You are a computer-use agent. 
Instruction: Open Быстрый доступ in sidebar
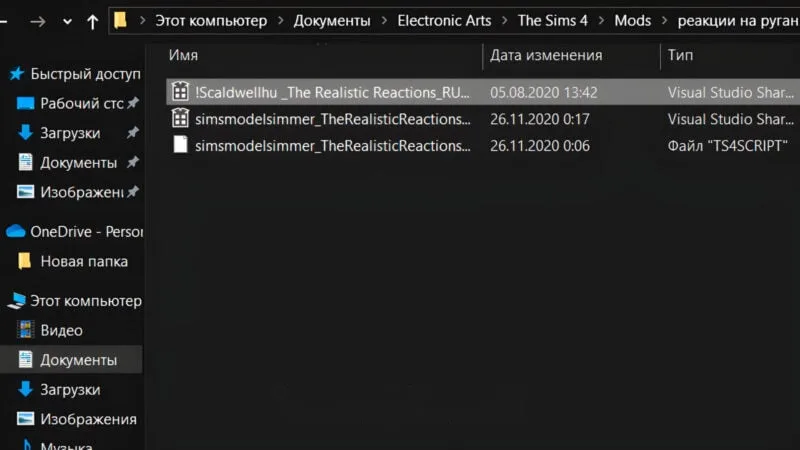click(x=85, y=74)
